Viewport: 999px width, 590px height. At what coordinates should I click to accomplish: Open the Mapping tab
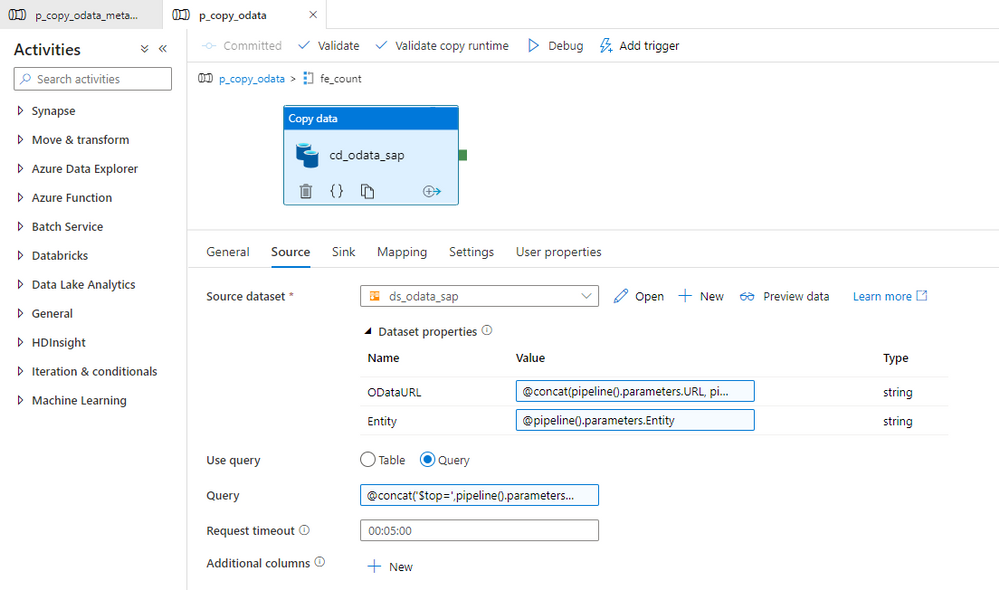[402, 252]
